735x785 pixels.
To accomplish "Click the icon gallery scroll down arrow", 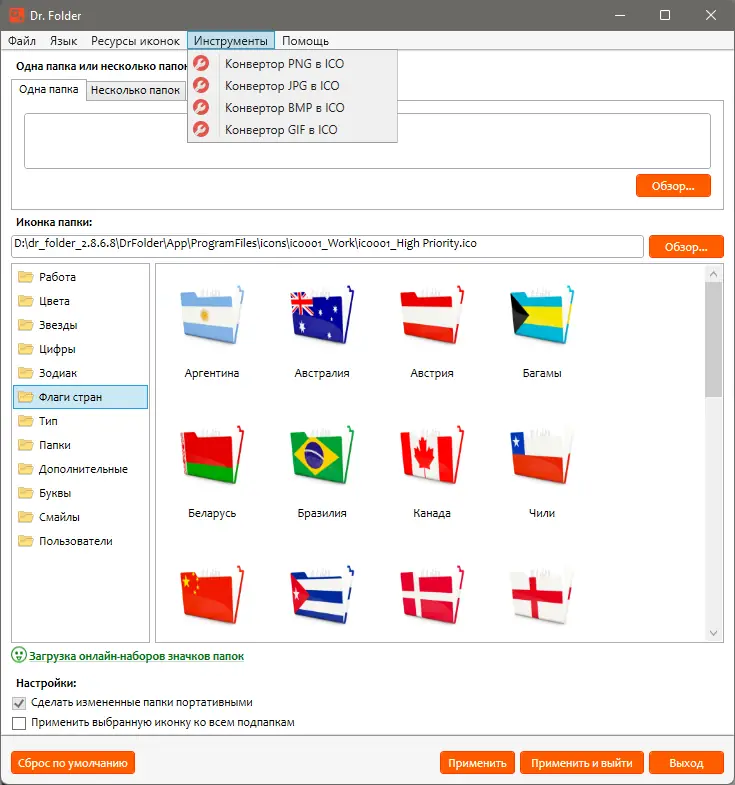I will (713, 633).
